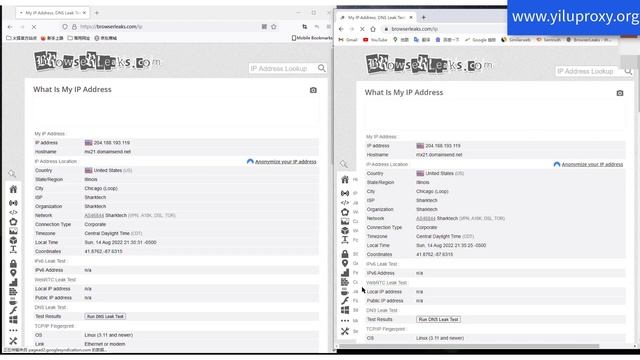The image size is (640, 360).
Task: Click the crossed-tools icon in right window sidebar
Action: [345, 331]
